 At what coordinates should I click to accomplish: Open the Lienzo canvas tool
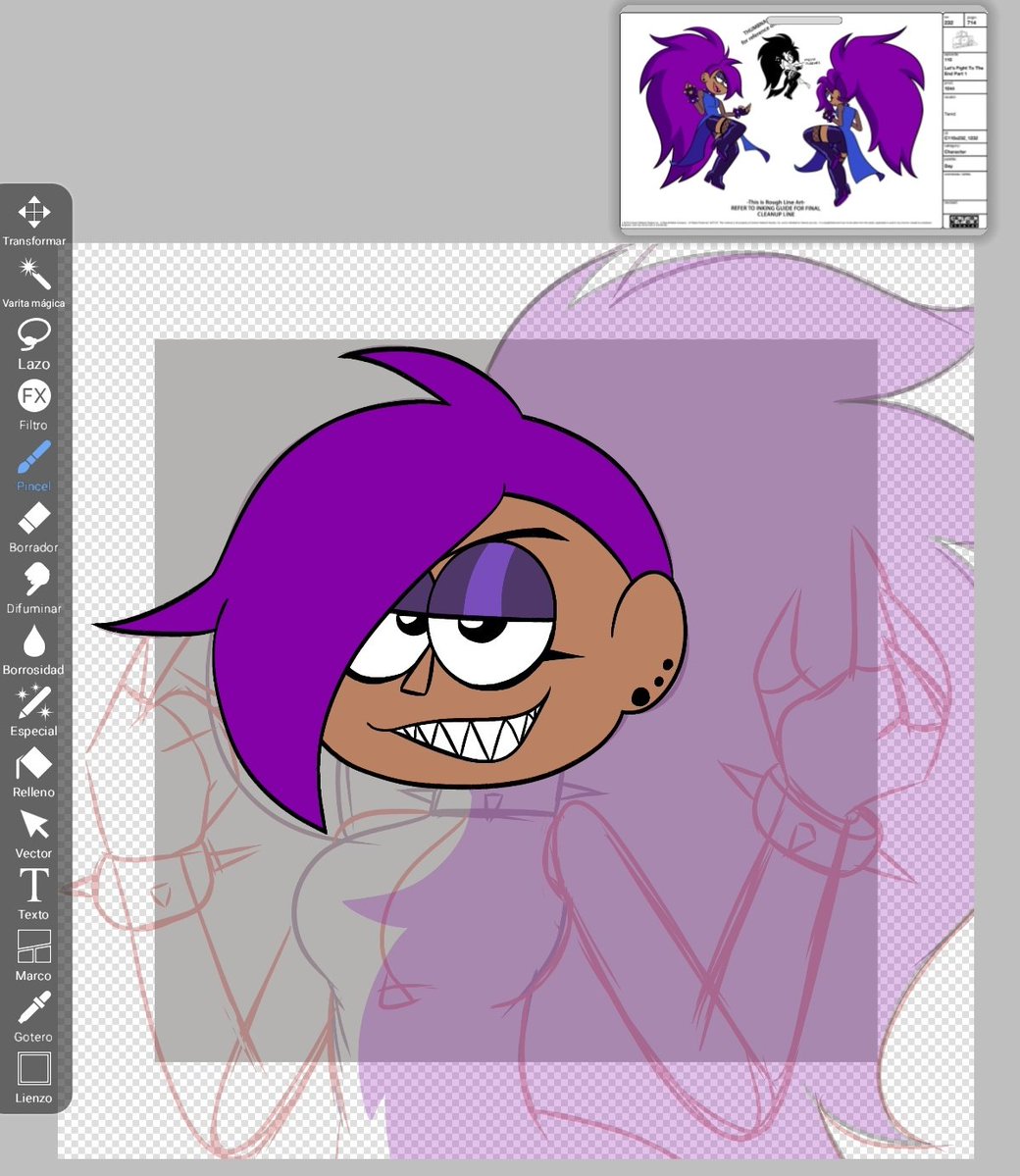coord(33,1078)
